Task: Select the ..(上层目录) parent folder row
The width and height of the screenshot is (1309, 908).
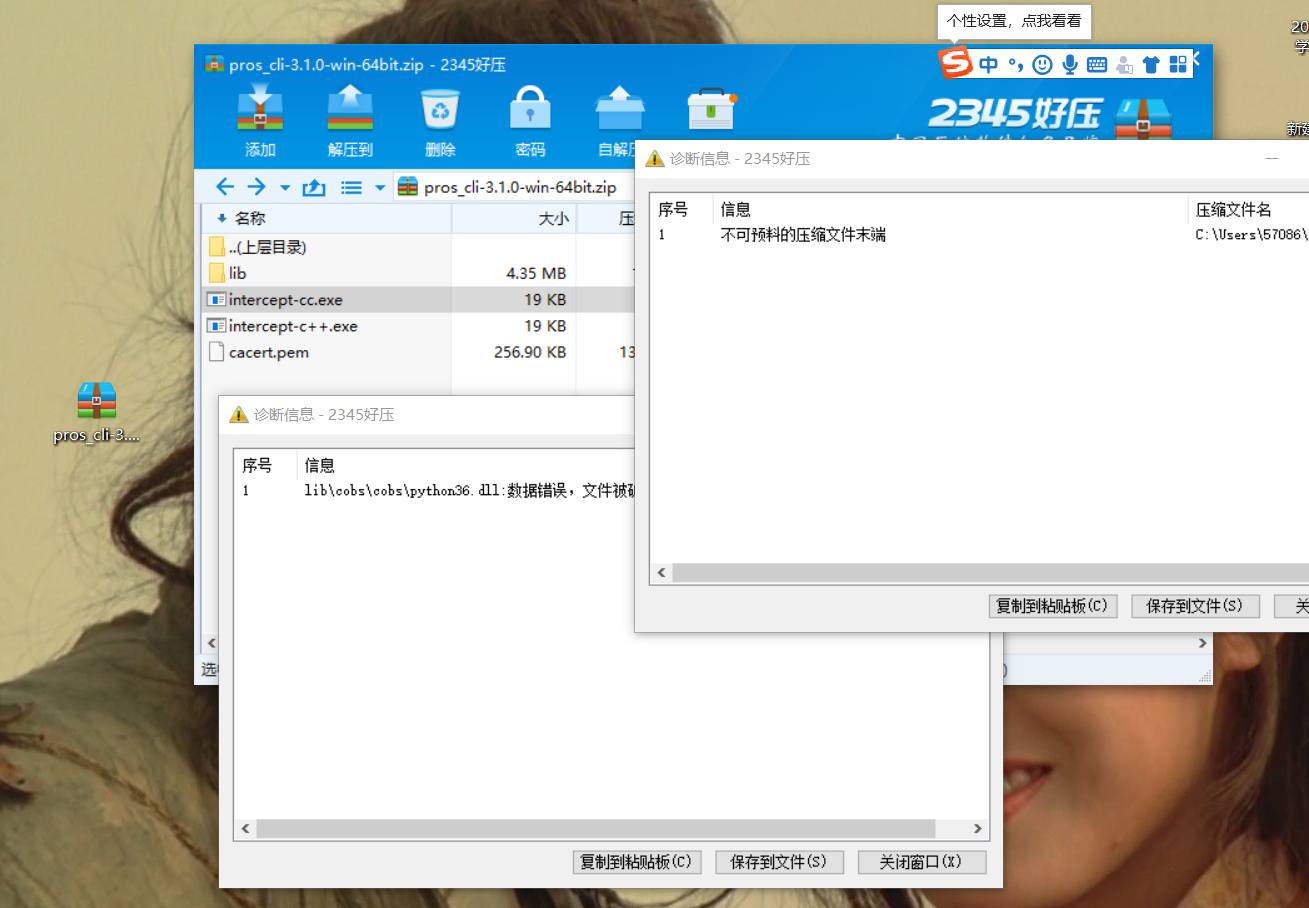Action: [418, 247]
